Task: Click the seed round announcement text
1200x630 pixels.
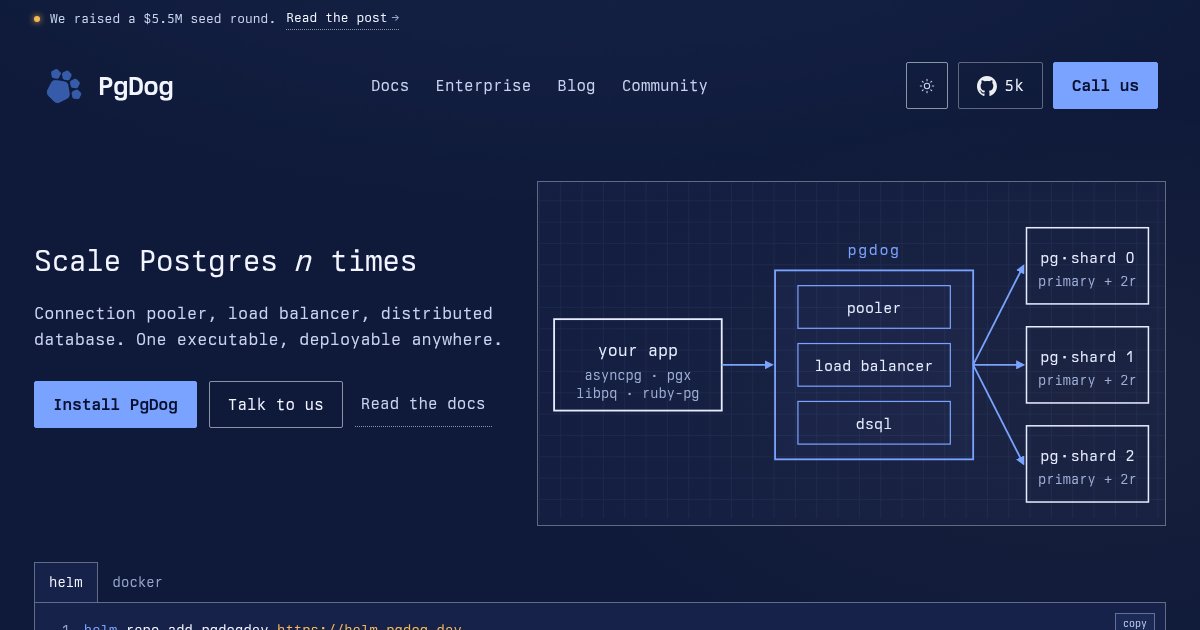Action: point(163,18)
